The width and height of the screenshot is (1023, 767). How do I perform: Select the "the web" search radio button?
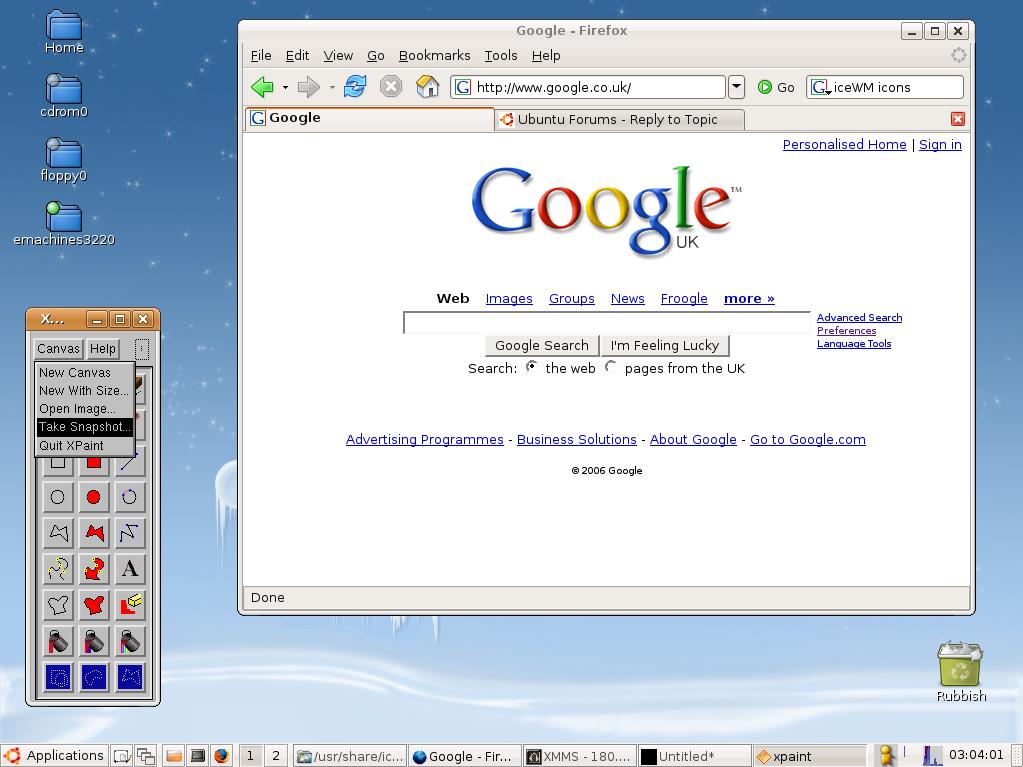click(x=532, y=367)
